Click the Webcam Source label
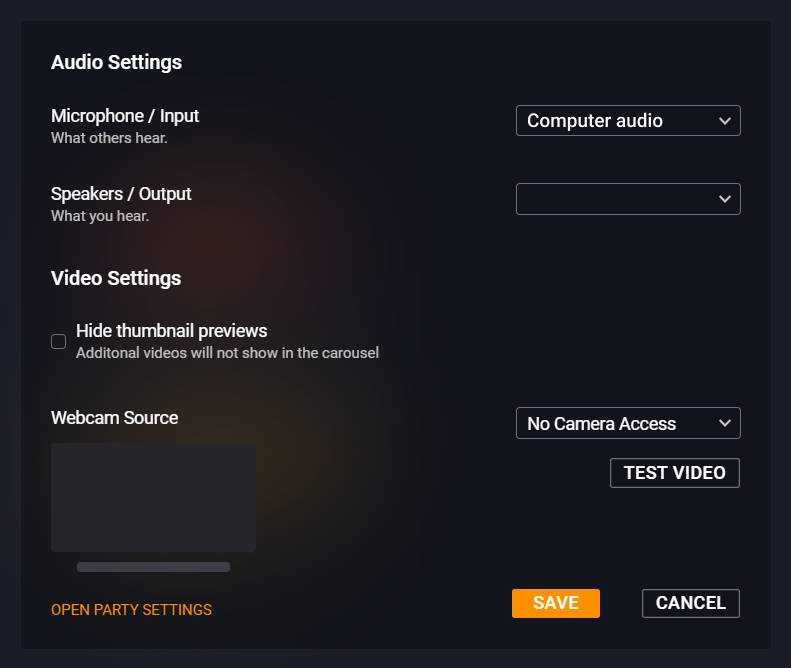Viewport: 791px width, 668px height. coord(114,418)
